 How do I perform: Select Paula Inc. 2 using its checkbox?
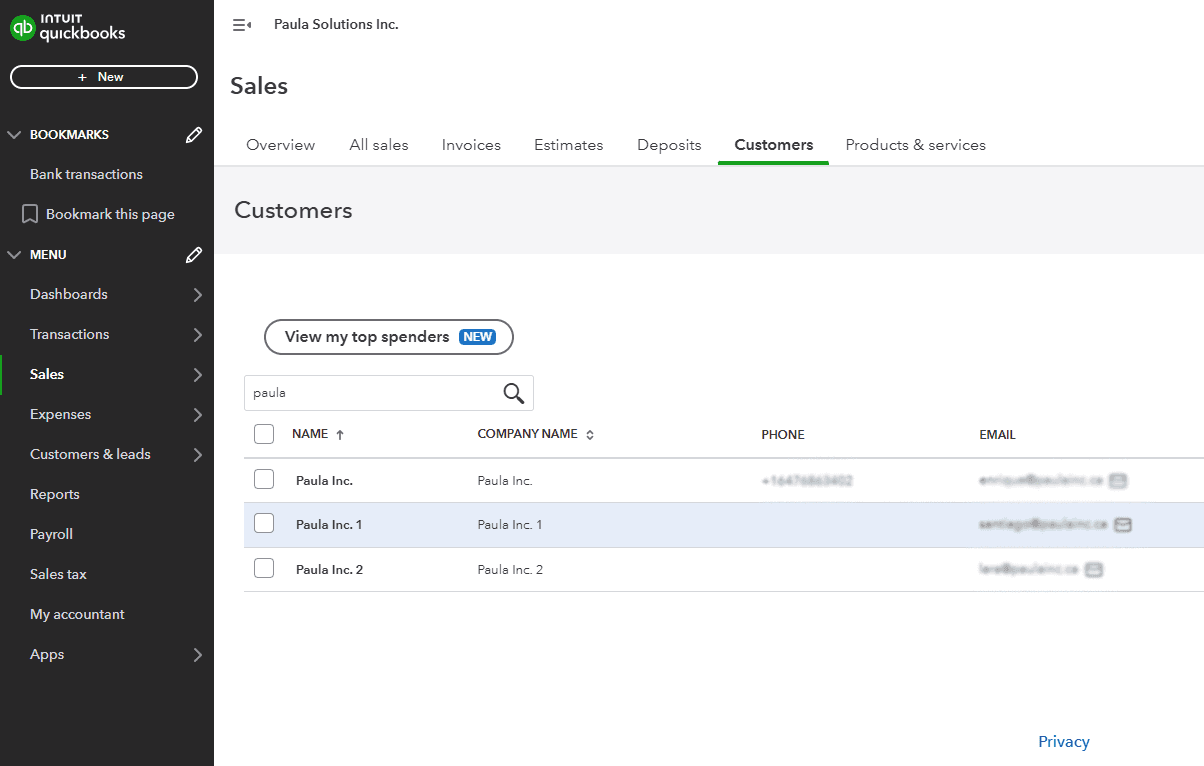tap(264, 567)
